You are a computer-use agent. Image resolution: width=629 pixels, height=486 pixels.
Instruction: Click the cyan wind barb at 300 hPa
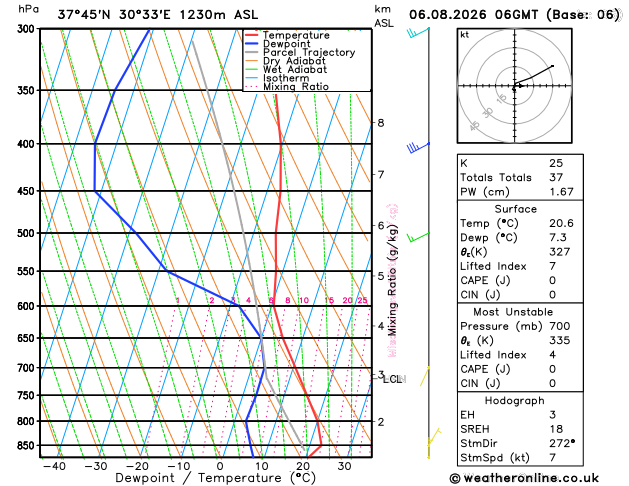pyautogui.click(x=418, y=32)
